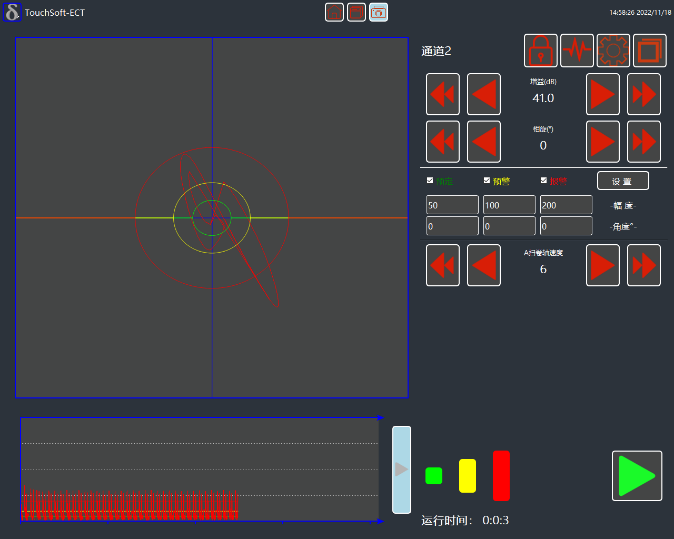Click the red indicator light
Viewport: 674px width, 539px height.
tap(501, 476)
